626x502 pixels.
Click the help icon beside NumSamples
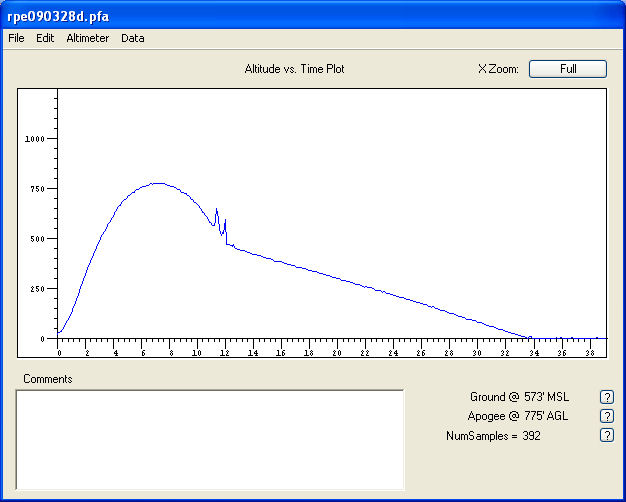point(605,435)
